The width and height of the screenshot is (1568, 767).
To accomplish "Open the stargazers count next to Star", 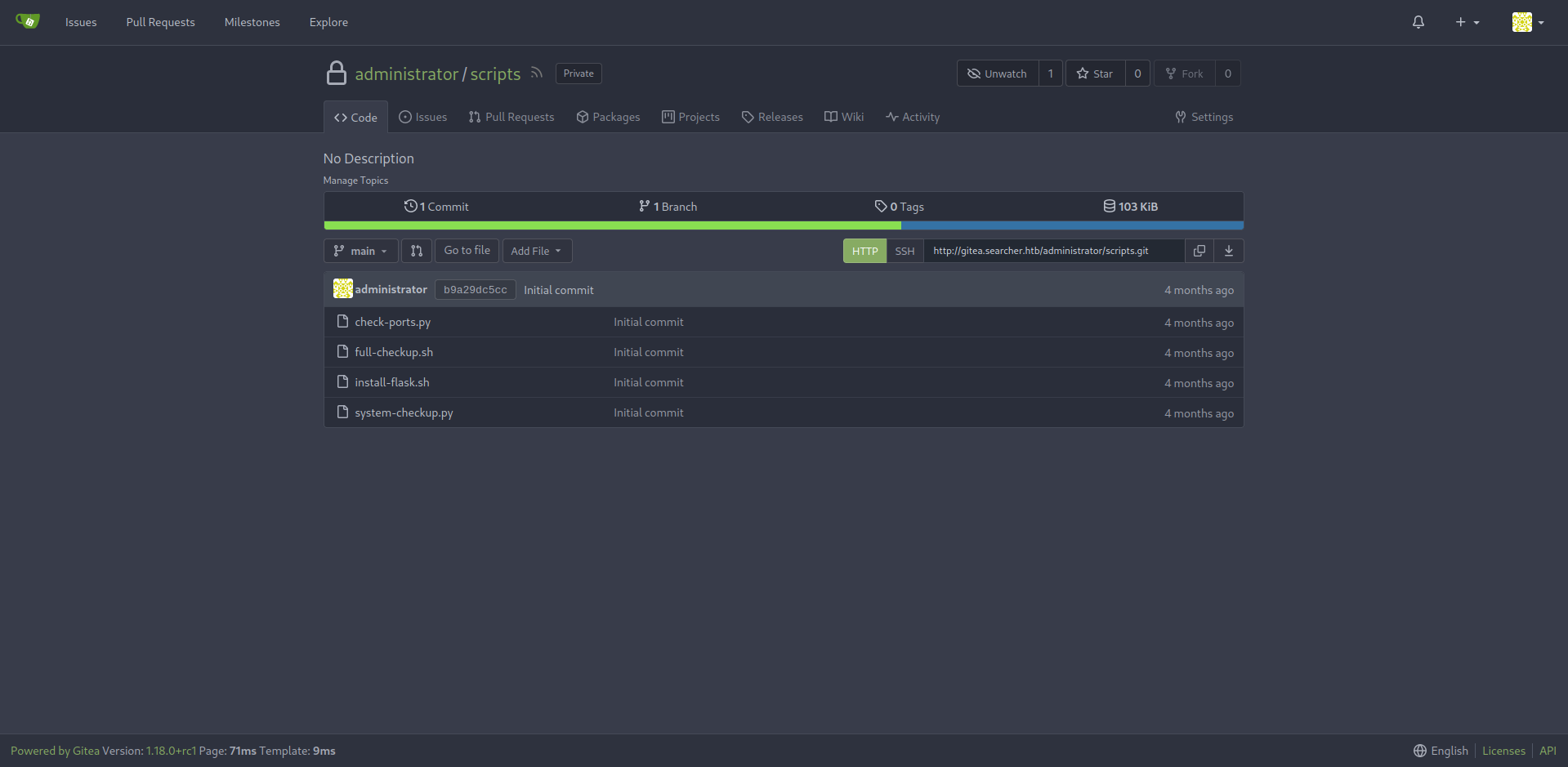I will click(1137, 74).
